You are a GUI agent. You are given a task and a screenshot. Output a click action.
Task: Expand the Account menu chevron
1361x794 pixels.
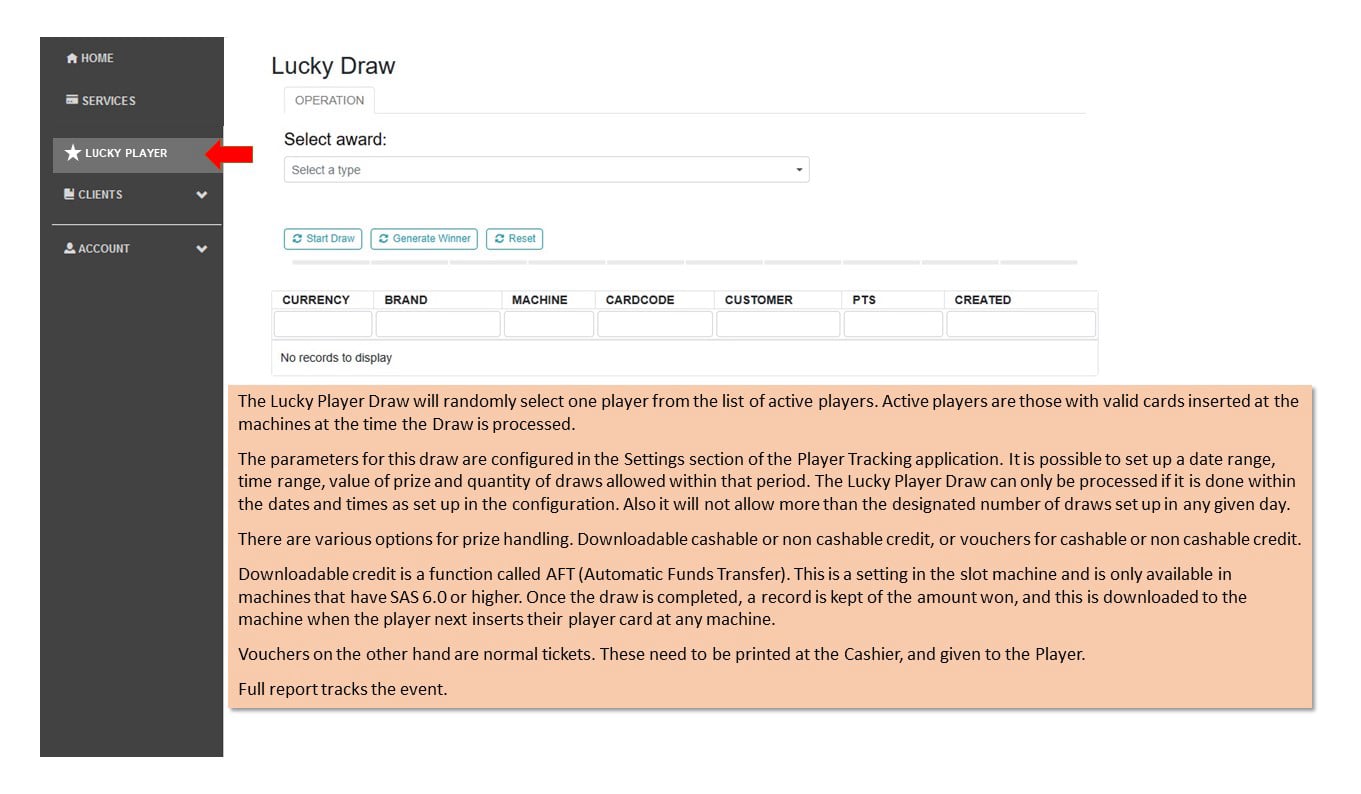[x=201, y=249]
